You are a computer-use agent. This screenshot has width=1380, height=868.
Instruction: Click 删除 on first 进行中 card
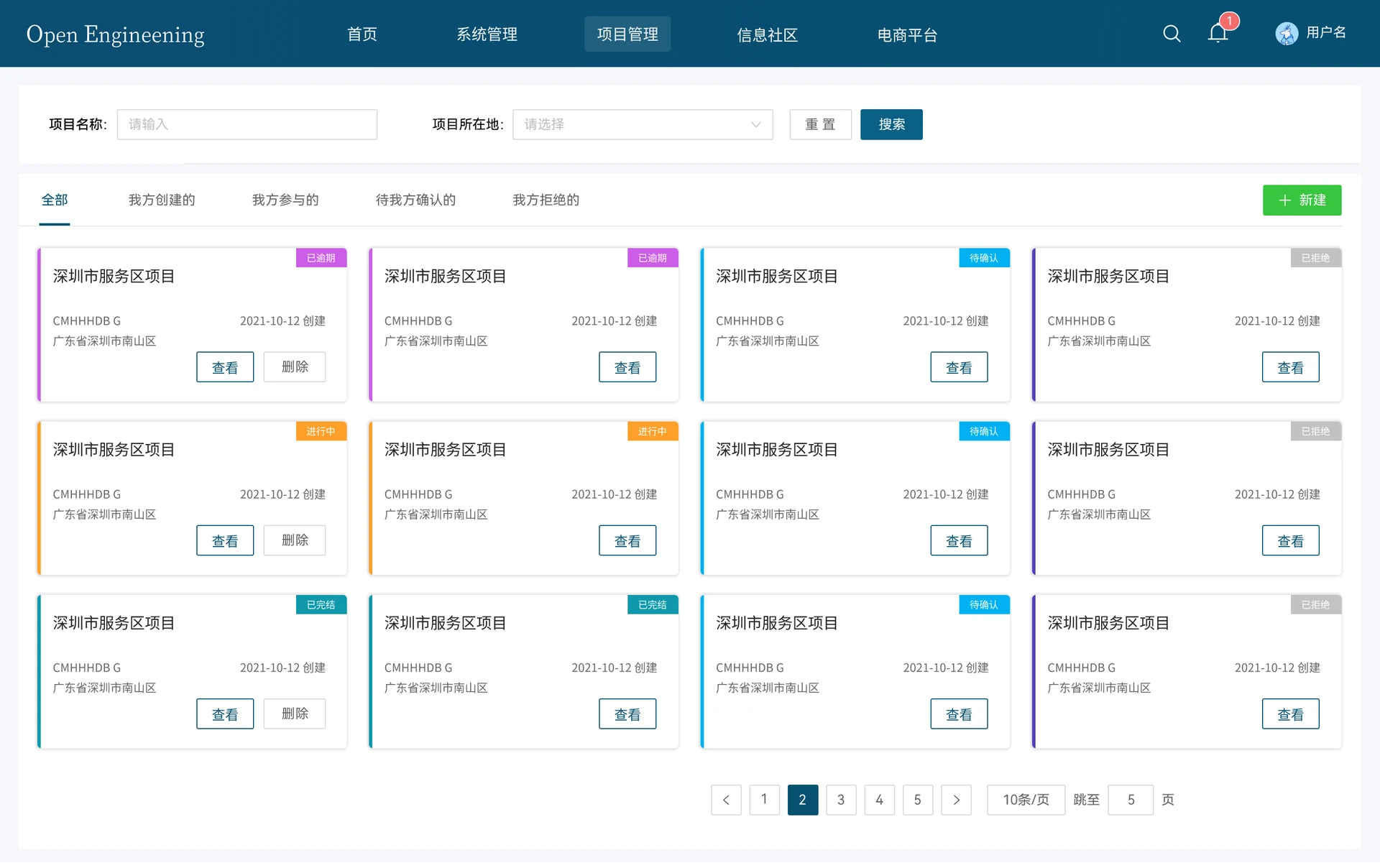[x=295, y=540]
